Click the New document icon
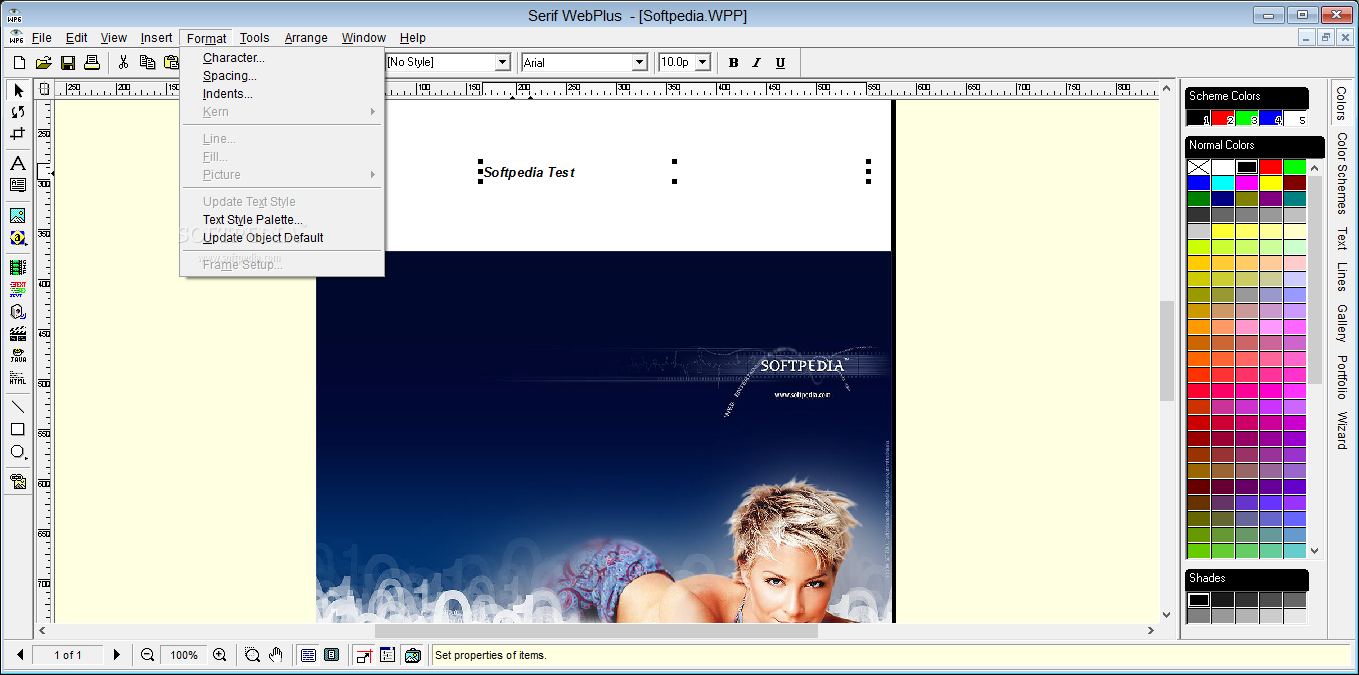 coord(19,62)
